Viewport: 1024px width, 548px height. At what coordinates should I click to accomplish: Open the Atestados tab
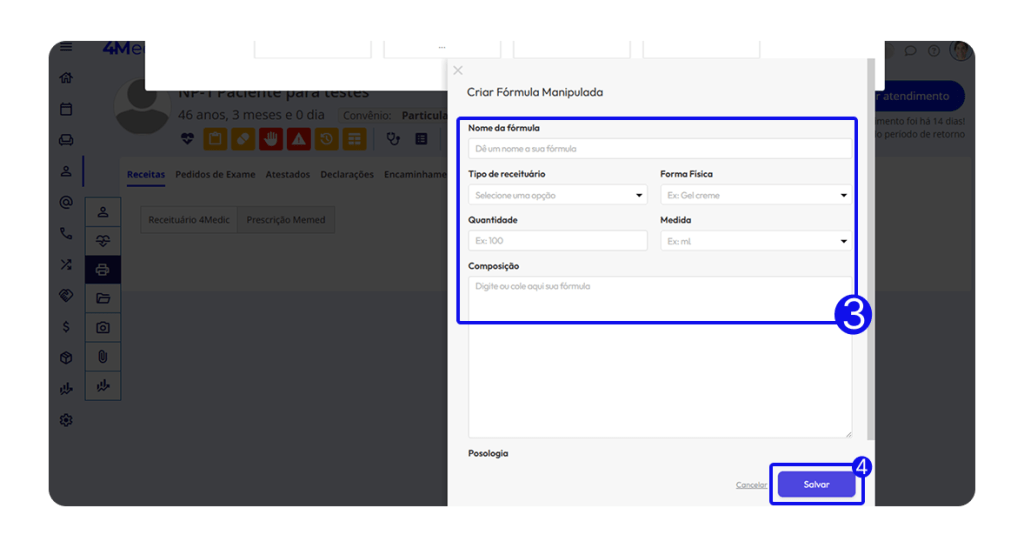[287, 174]
